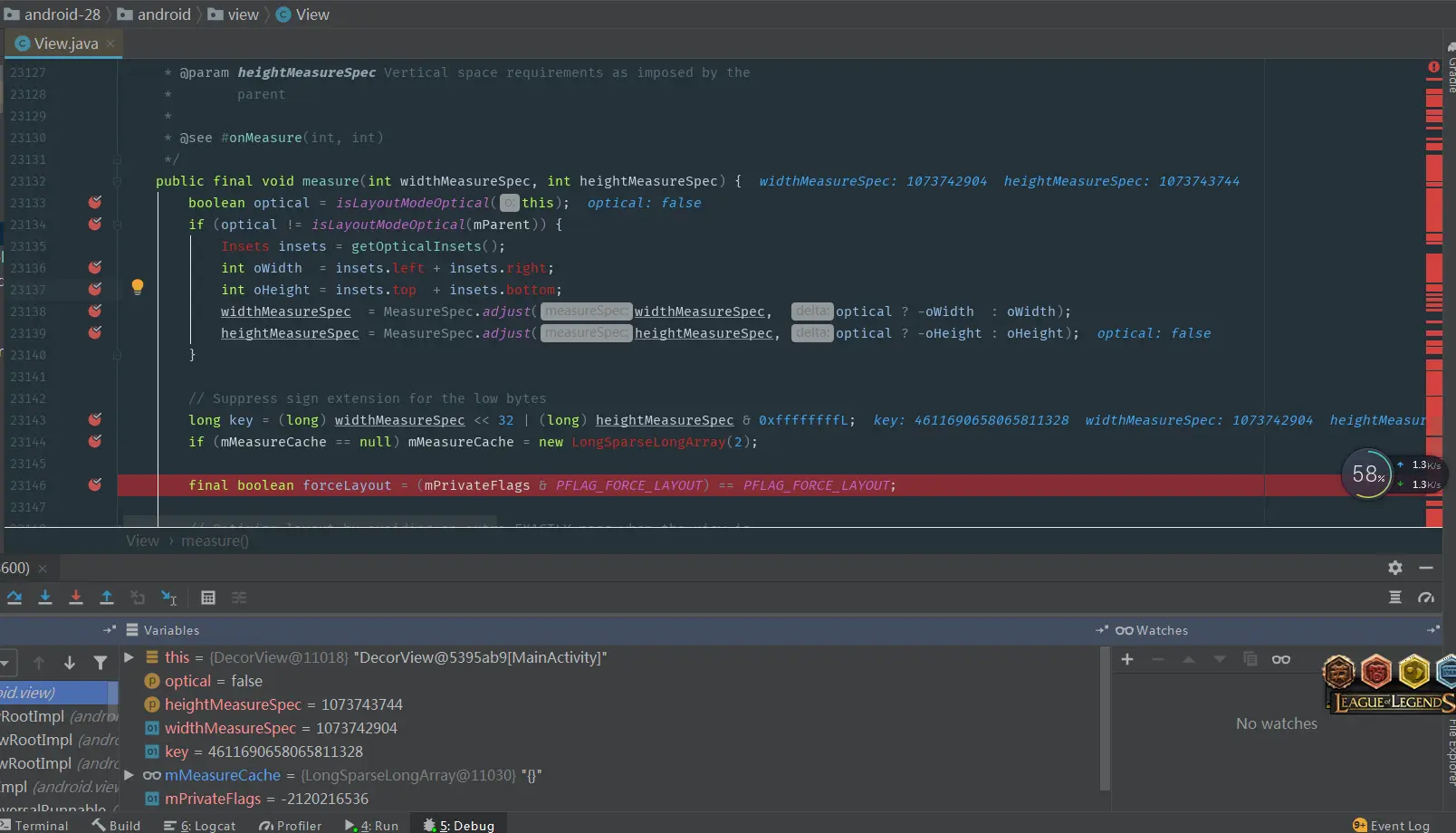
Task: Click the 58% floating memory monitor widget
Action: [x=1366, y=474]
